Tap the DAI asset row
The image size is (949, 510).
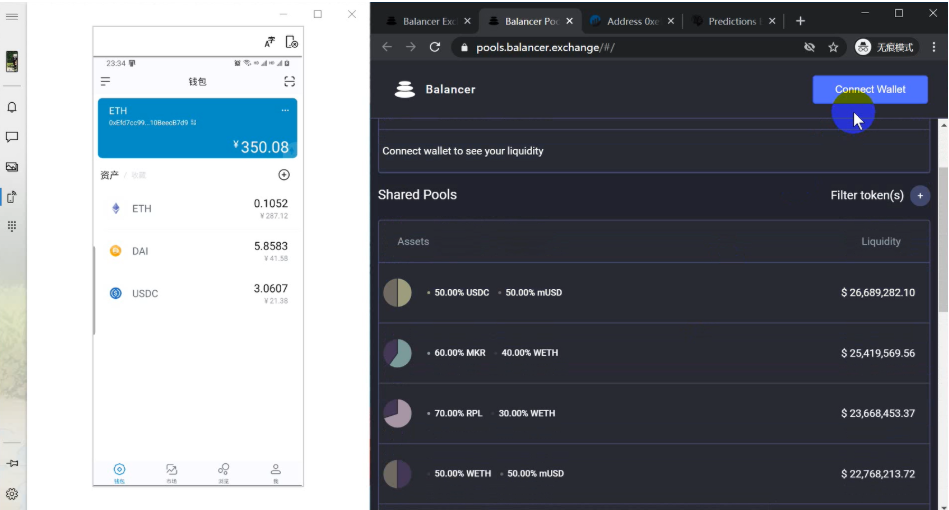198,251
